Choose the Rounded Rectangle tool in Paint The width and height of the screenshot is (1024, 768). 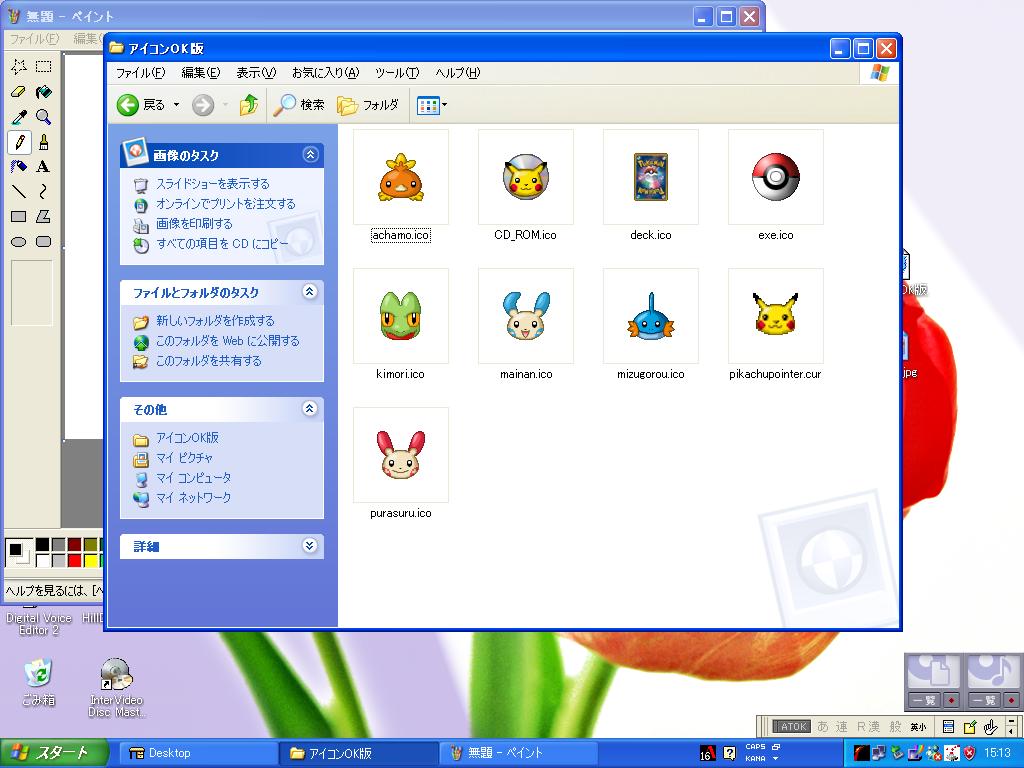click(44, 242)
